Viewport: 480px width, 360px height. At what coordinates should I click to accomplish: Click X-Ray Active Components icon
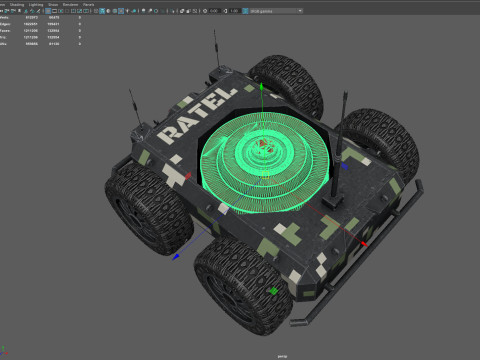(188, 11)
